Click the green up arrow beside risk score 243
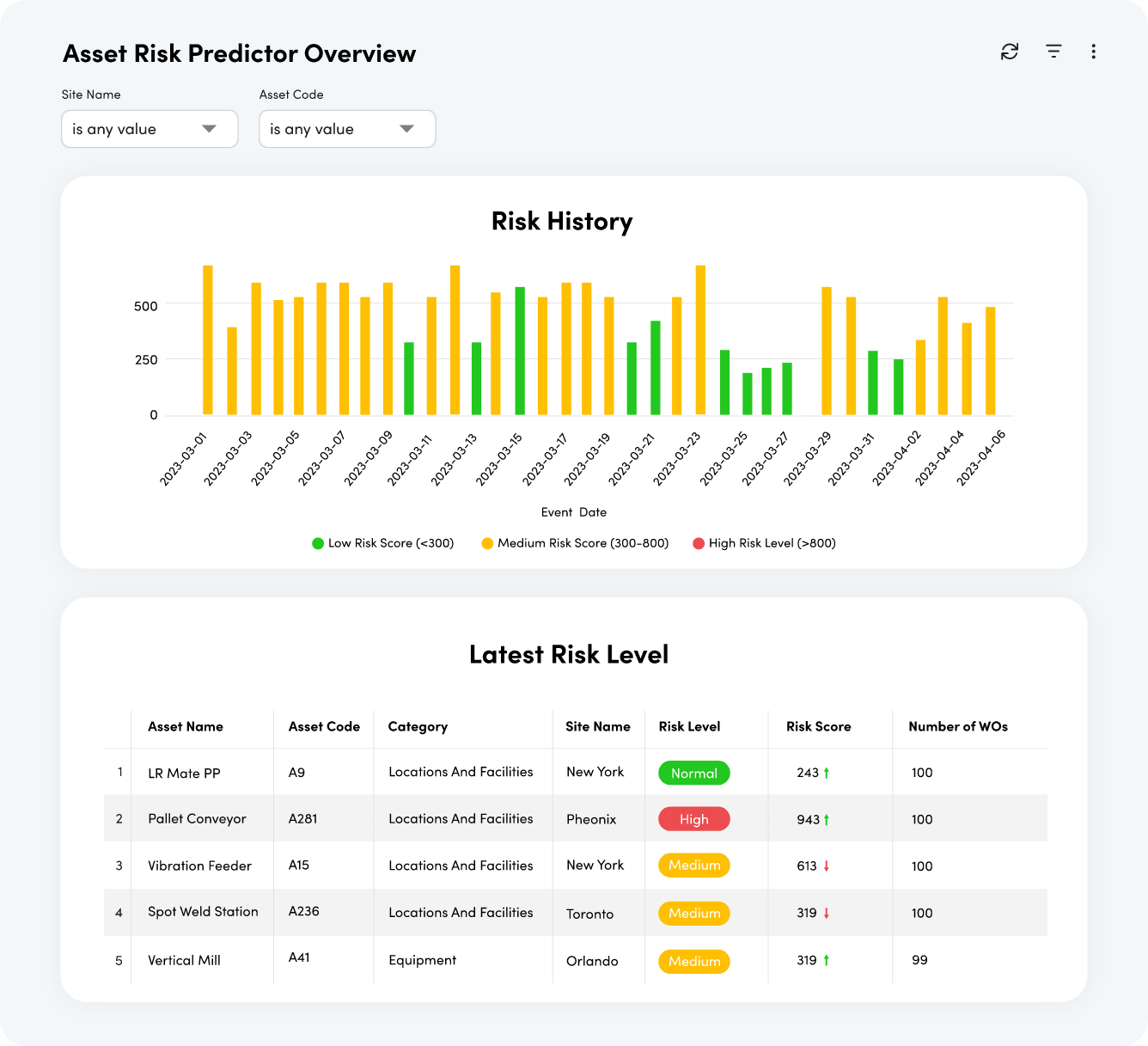The width and height of the screenshot is (1148, 1046). coord(827,772)
